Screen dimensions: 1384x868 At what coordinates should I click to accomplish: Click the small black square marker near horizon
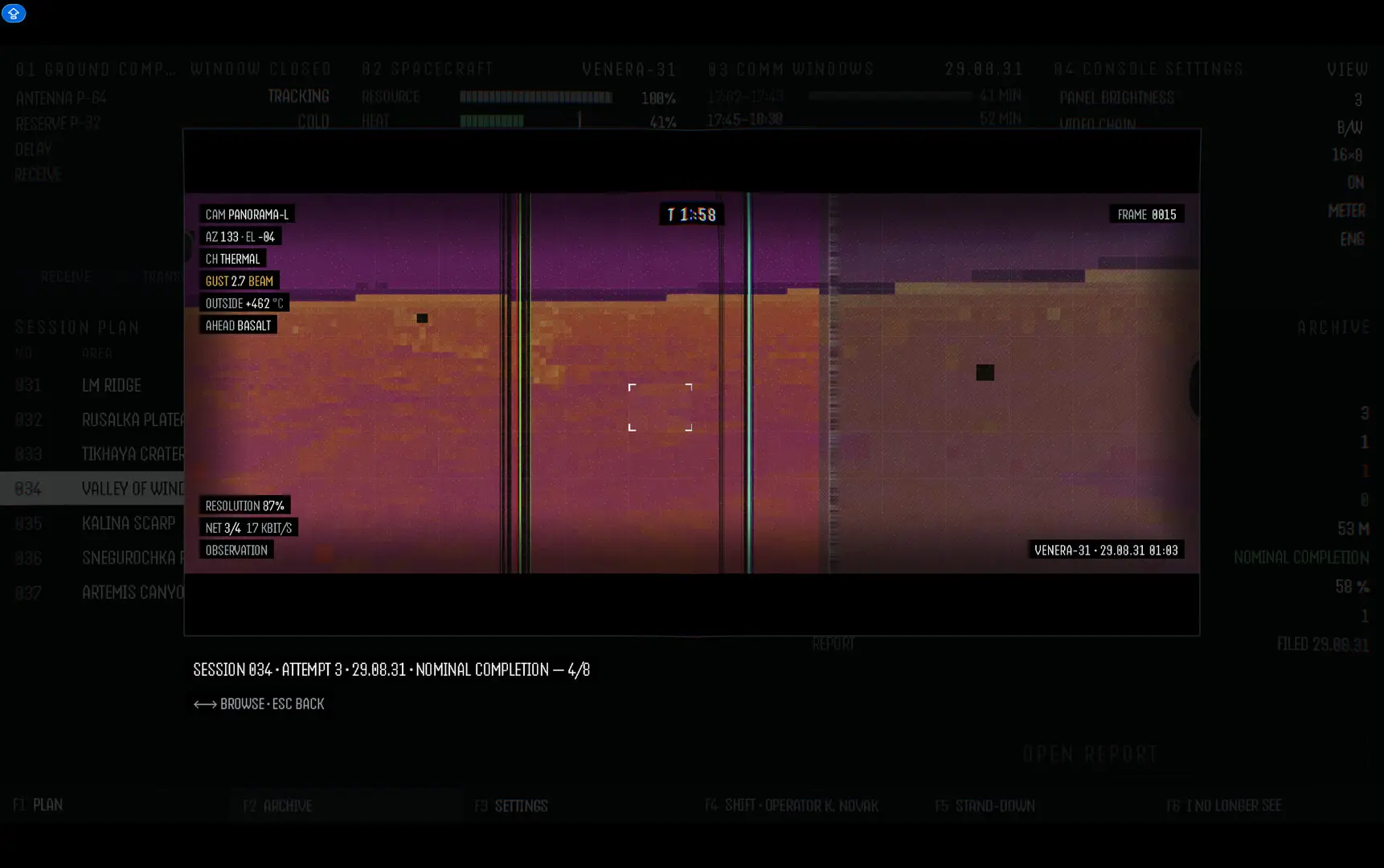pos(422,318)
